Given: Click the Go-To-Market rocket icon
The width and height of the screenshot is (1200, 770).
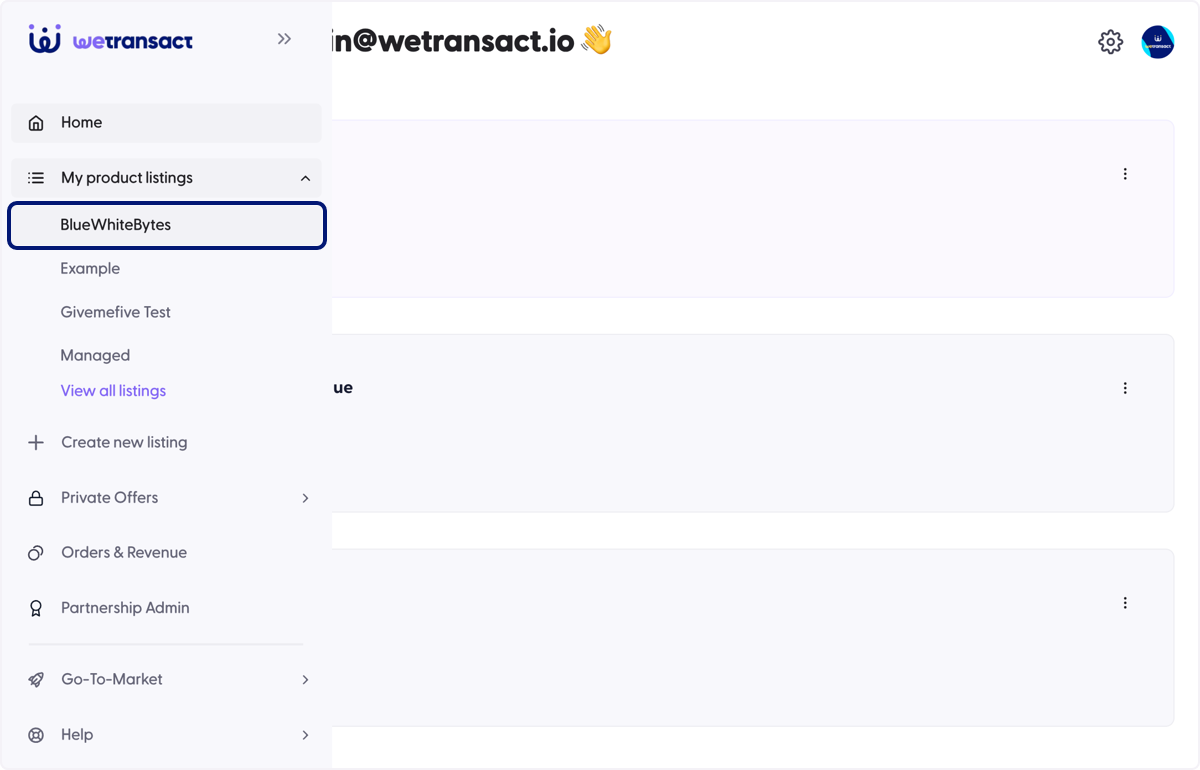Looking at the screenshot, I should (36, 679).
